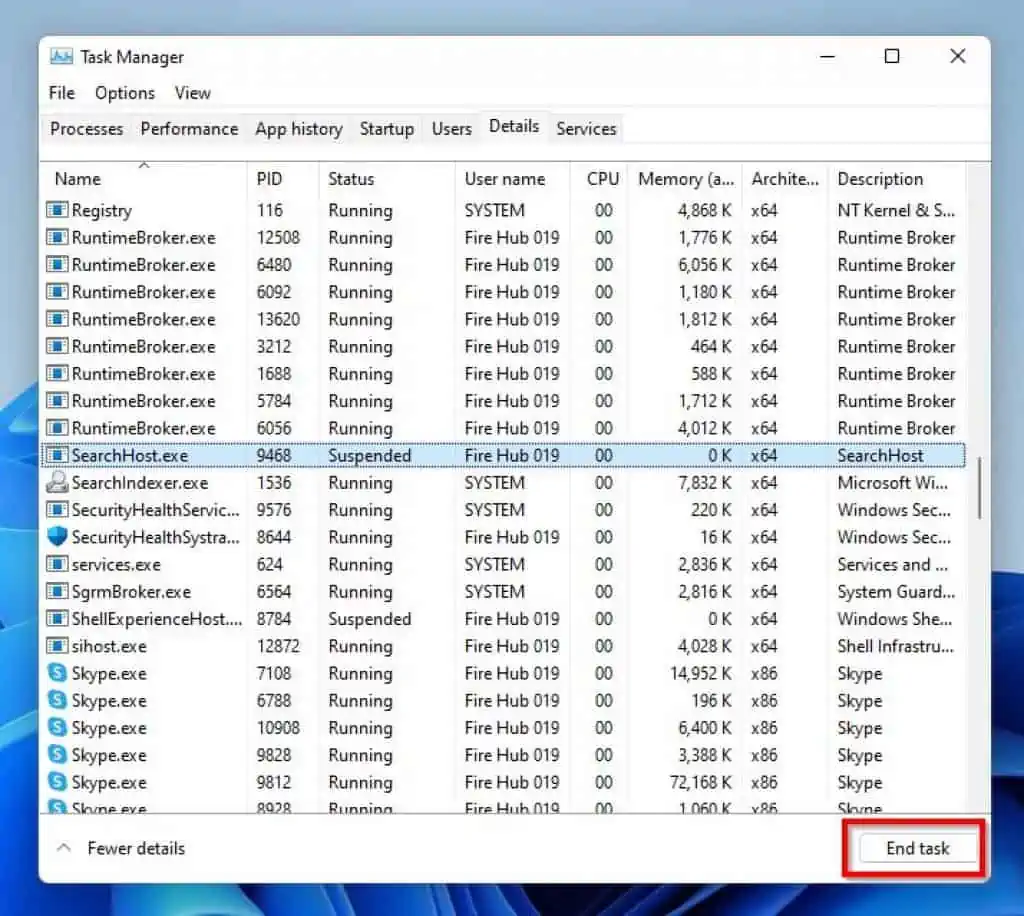Switch to the Services tab
Viewport: 1024px width, 916px height.
[586, 129]
